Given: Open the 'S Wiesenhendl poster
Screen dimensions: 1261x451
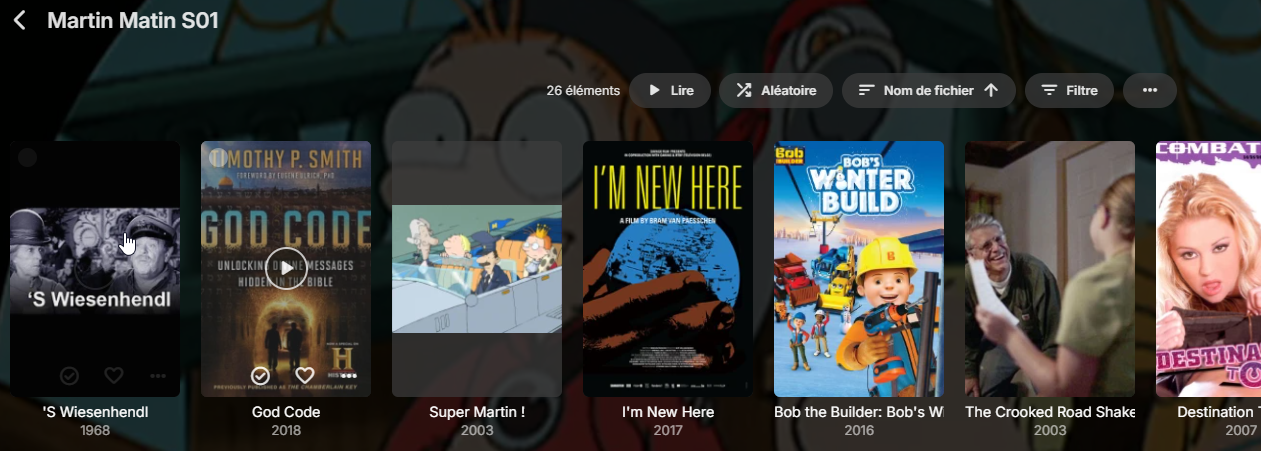Looking at the screenshot, I should (95, 268).
